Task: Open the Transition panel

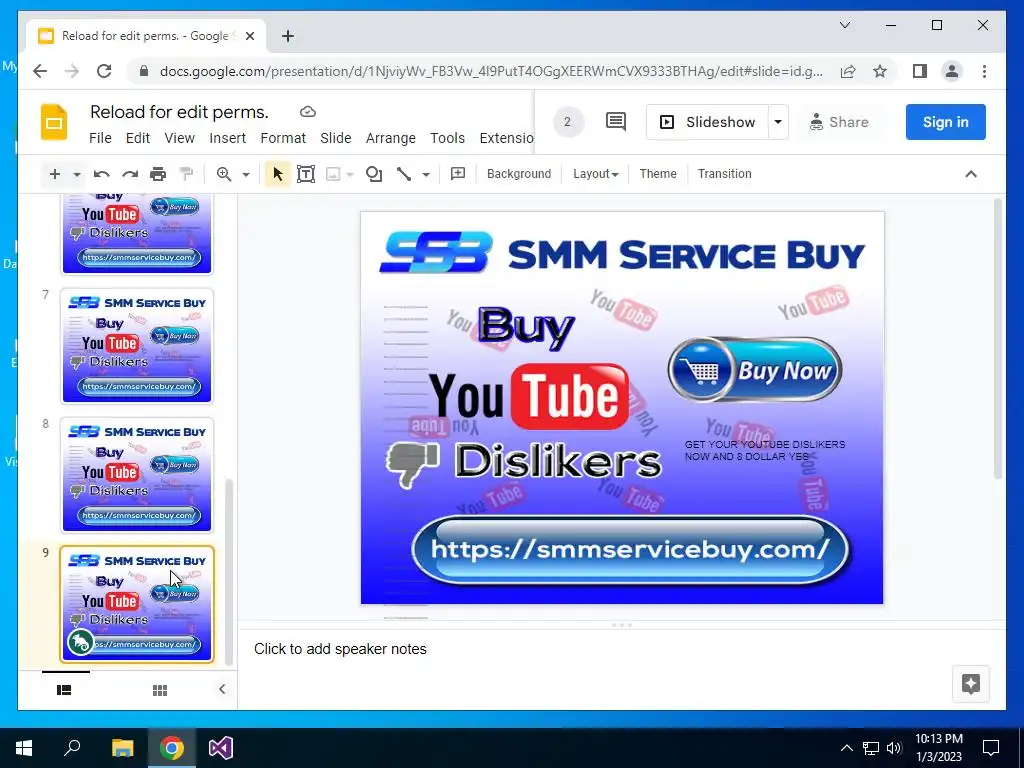Action: pos(724,174)
